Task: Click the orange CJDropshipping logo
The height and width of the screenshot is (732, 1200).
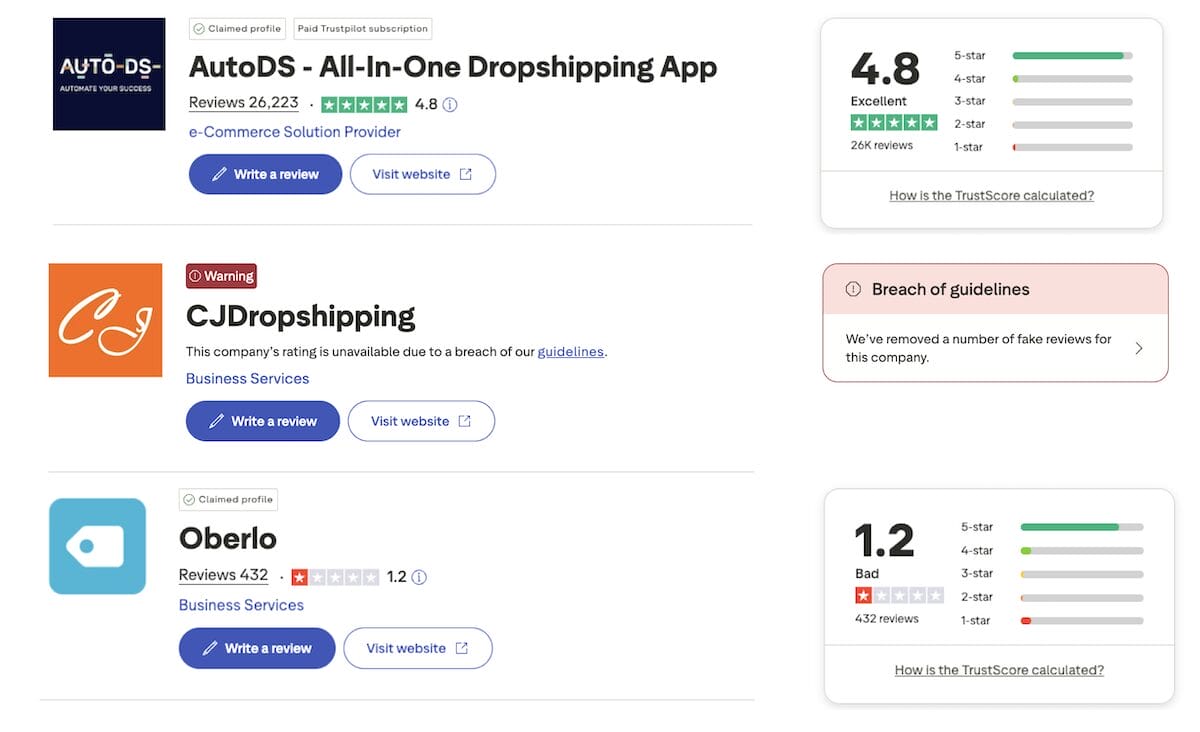Action: click(105, 320)
